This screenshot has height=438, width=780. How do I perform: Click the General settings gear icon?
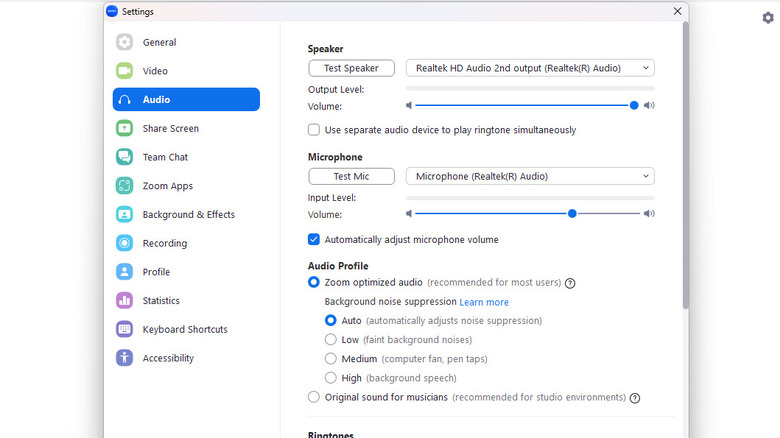tap(124, 42)
